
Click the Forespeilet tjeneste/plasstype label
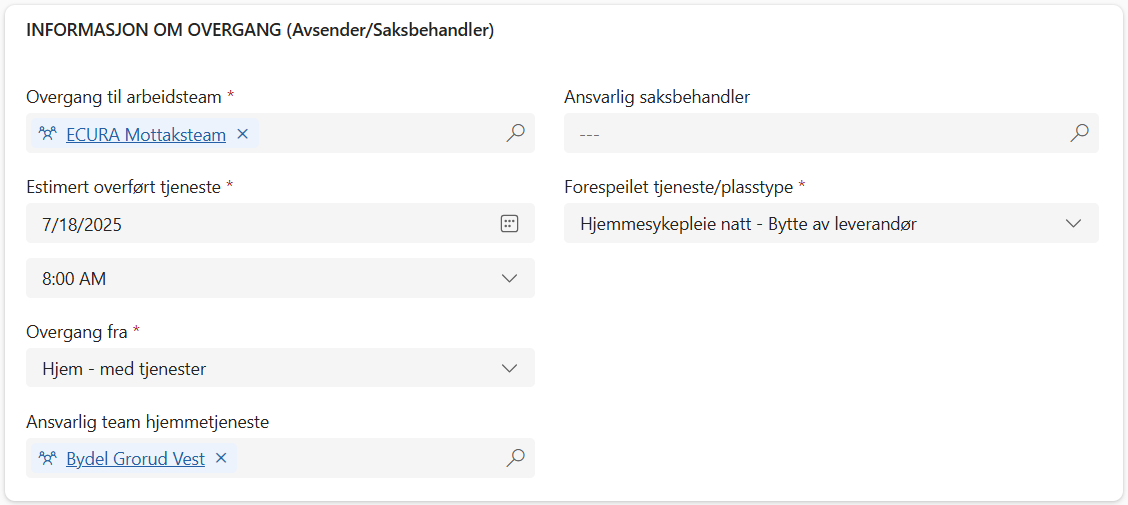pos(678,187)
